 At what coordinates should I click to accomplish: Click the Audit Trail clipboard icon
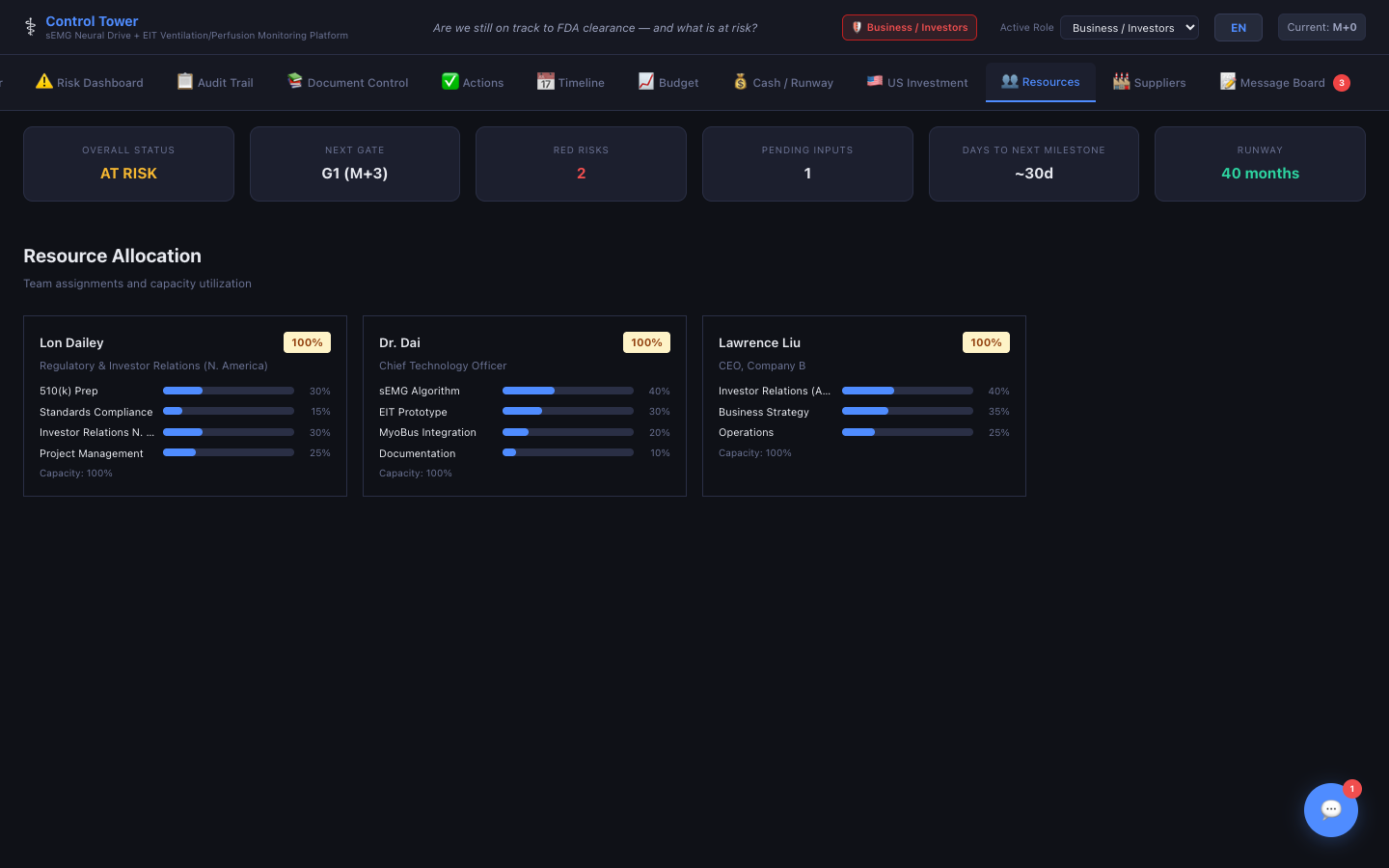click(185, 82)
